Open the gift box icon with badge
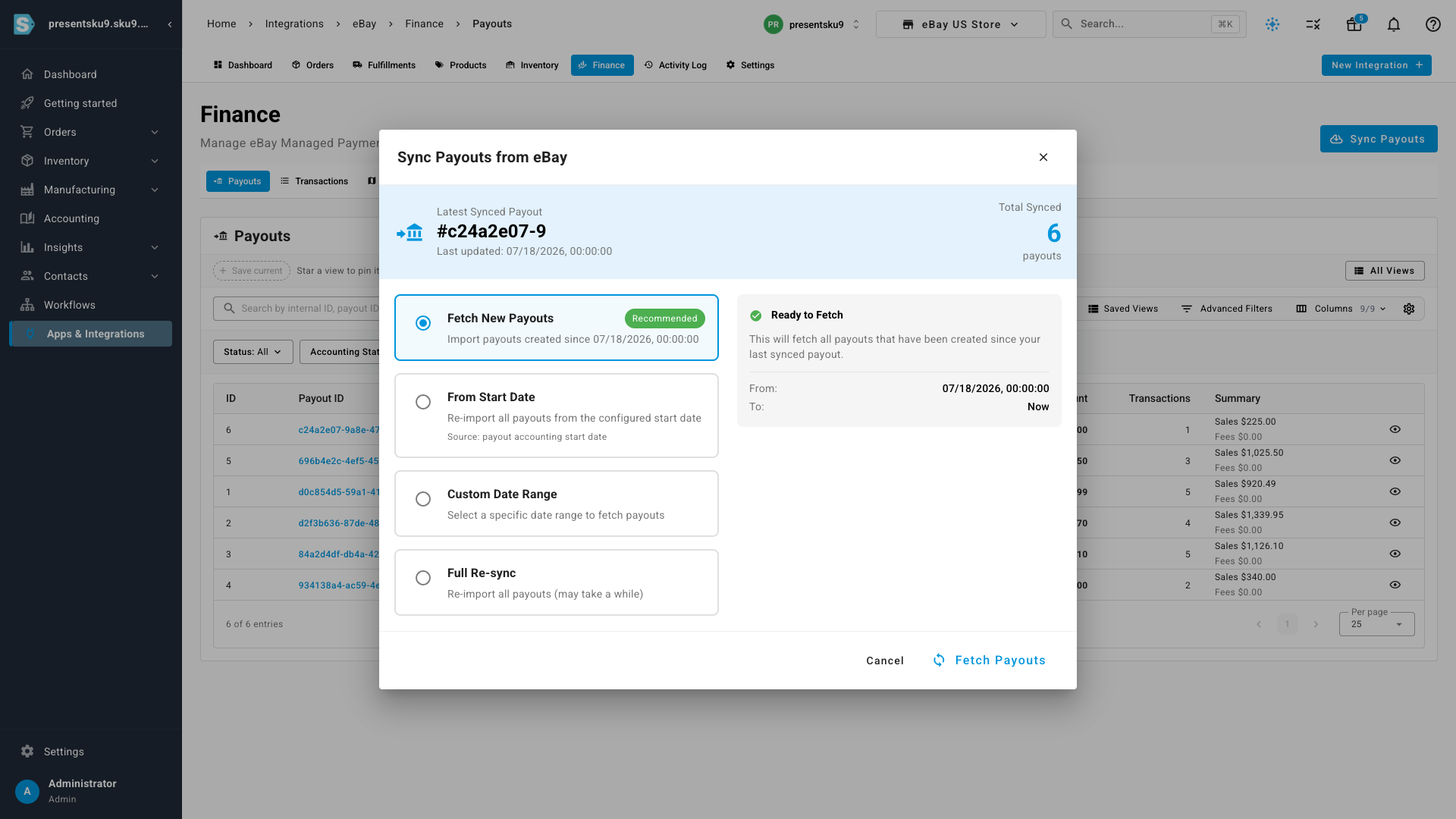 click(1354, 24)
